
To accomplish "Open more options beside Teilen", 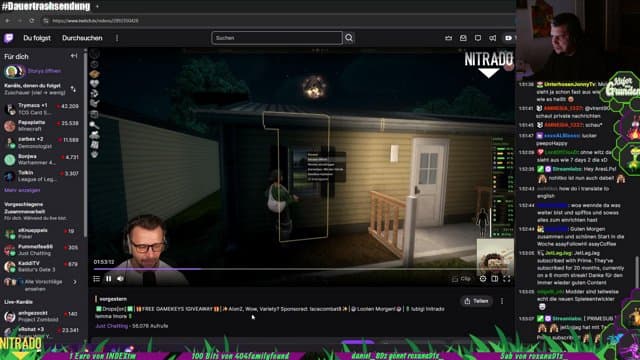I will tap(502, 301).
